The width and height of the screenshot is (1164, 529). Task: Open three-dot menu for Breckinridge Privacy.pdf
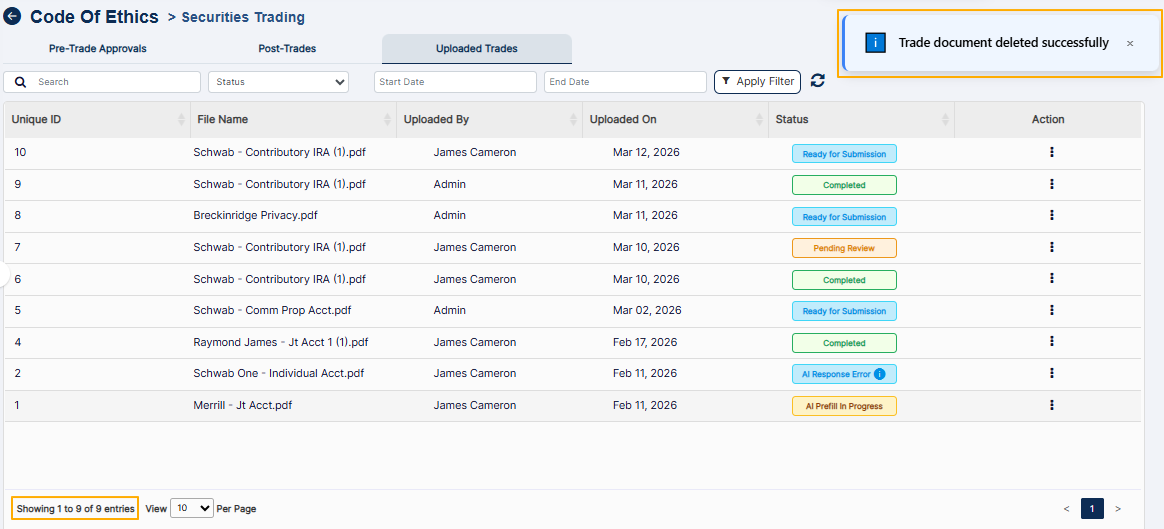click(1051, 215)
